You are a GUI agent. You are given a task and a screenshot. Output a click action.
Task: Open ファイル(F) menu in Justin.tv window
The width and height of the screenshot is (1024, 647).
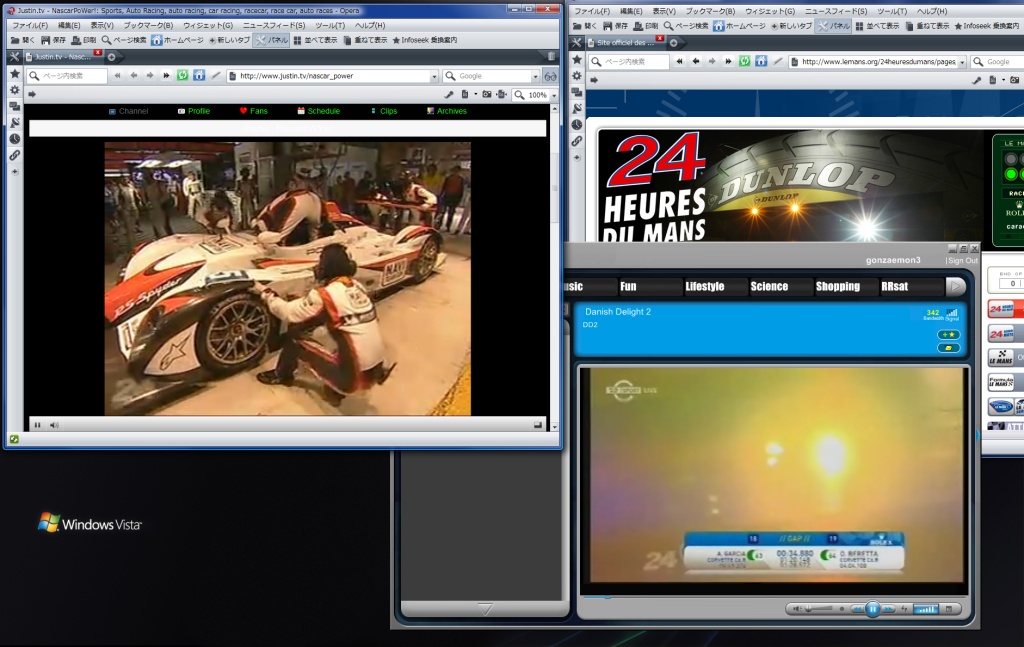(30, 25)
